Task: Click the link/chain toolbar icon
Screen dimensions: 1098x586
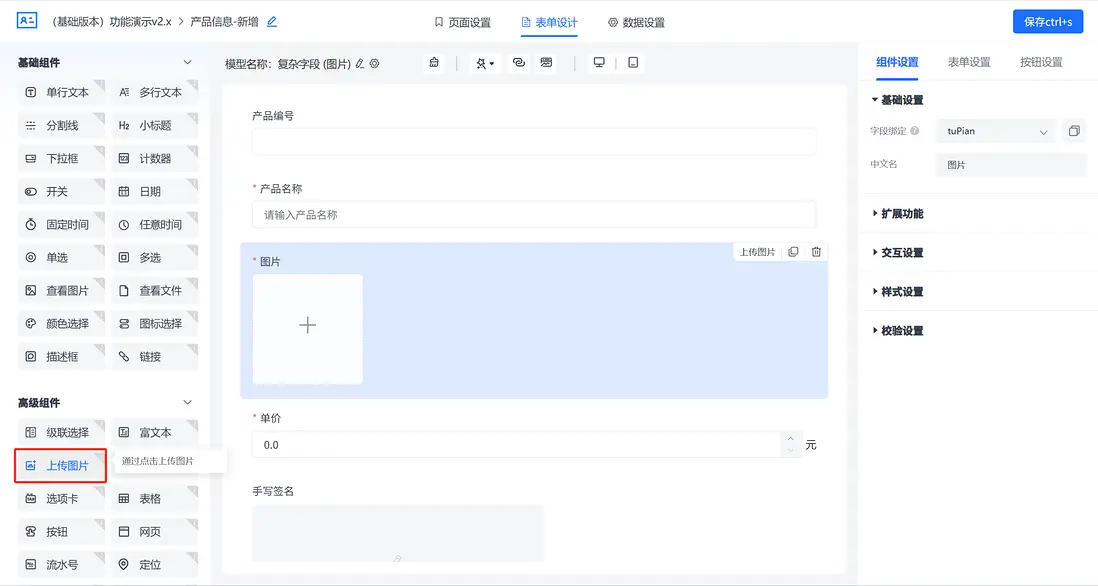Action: pyautogui.click(x=518, y=62)
